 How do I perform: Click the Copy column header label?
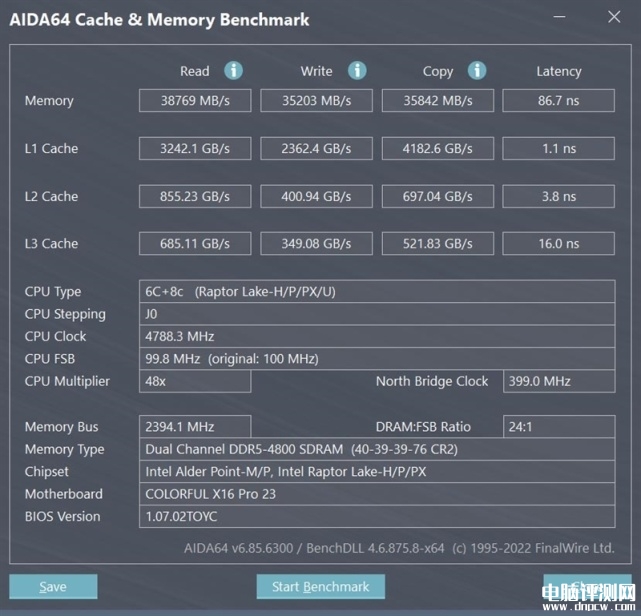(438, 72)
